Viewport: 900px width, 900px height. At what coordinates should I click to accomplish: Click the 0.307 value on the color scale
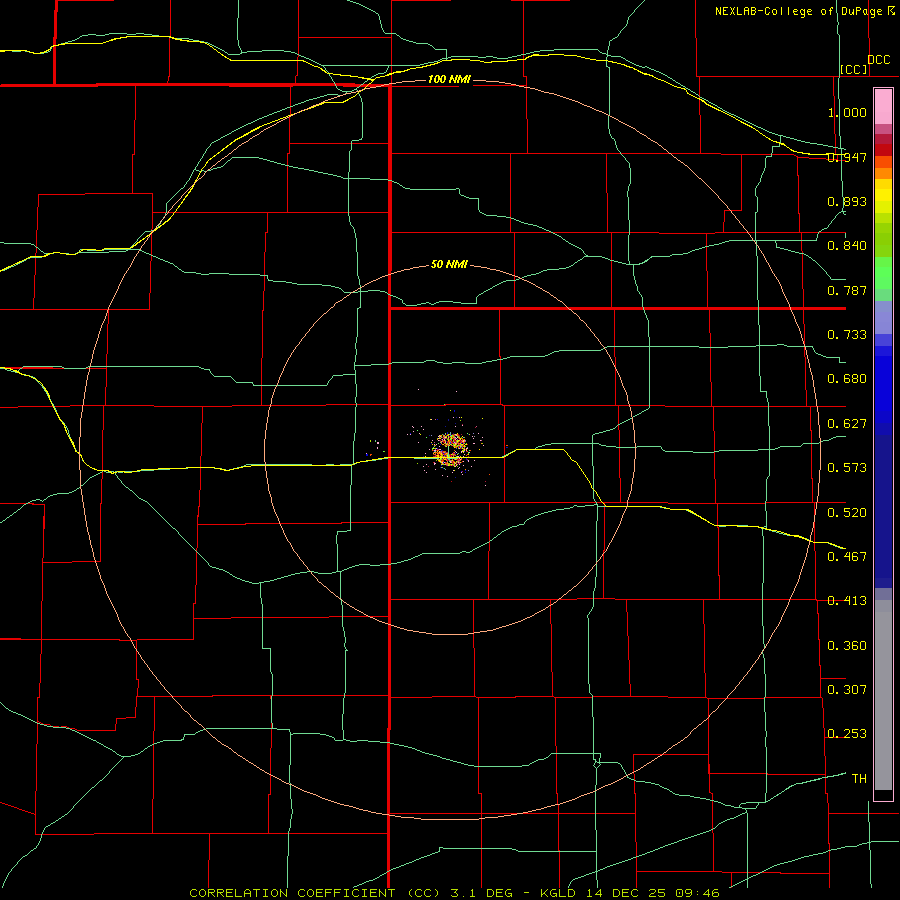pos(847,689)
